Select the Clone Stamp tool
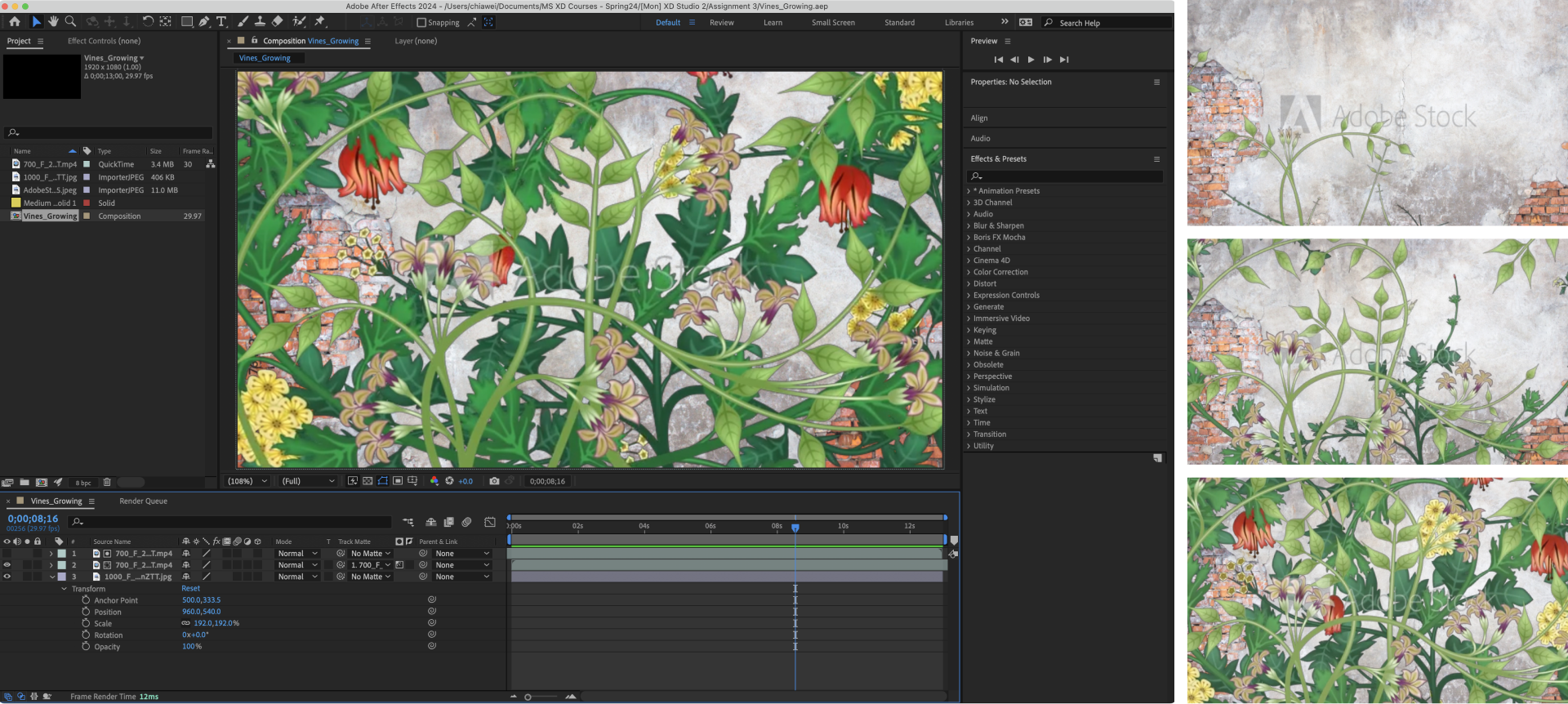The width and height of the screenshot is (1568, 704). tap(260, 22)
